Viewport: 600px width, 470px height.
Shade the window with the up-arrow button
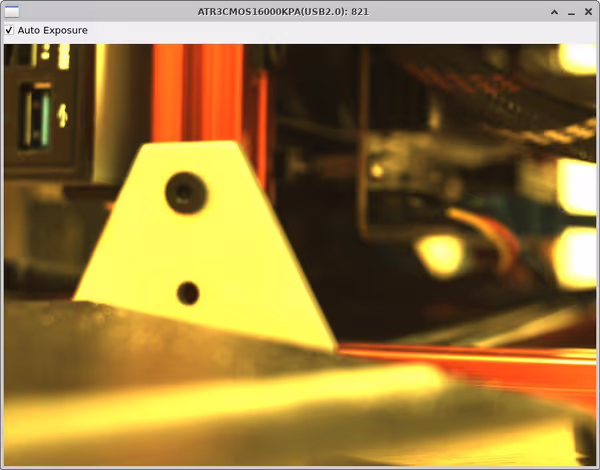click(x=554, y=12)
